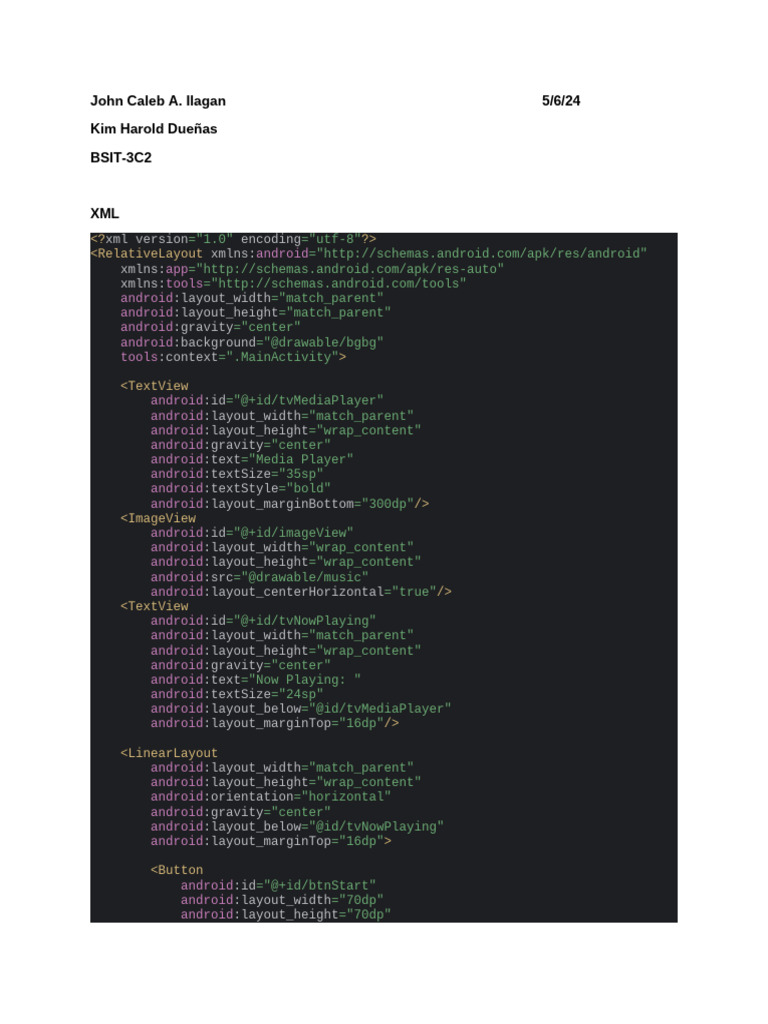Click the tvMediaPlayer id line
The height and width of the screenshot is (1024, 768).
coord(267,401)
